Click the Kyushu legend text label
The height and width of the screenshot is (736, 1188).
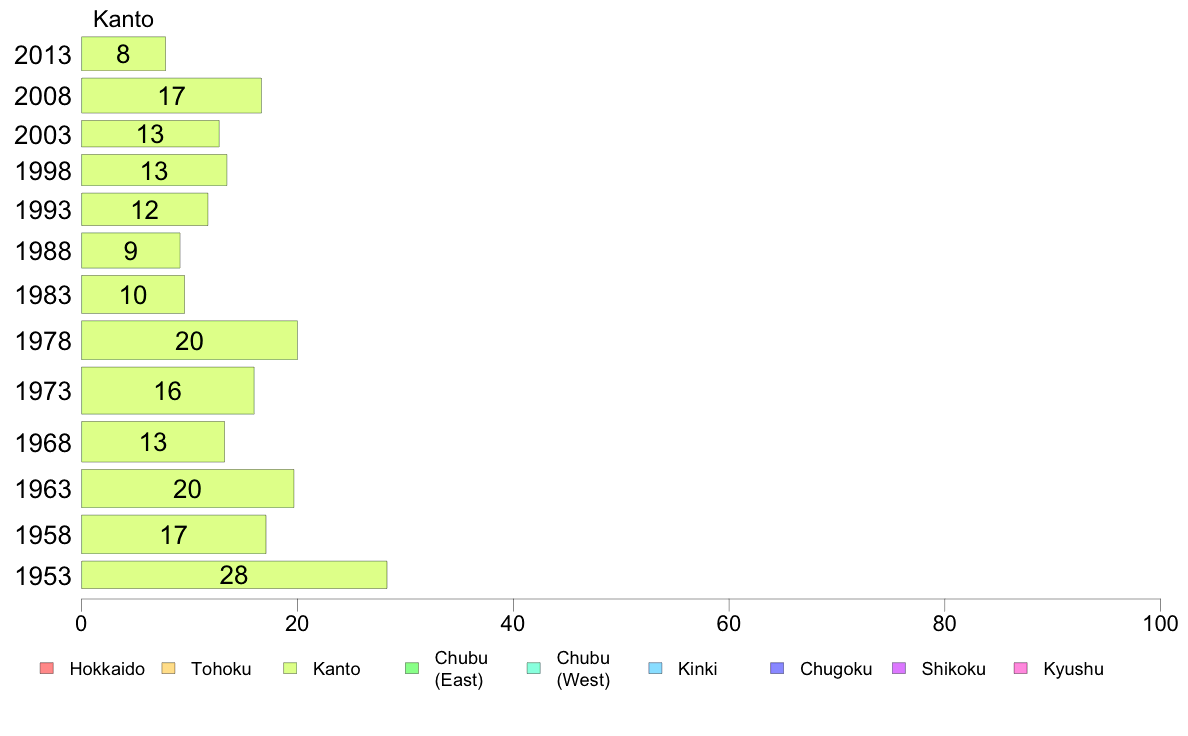tap(1074, 669)
